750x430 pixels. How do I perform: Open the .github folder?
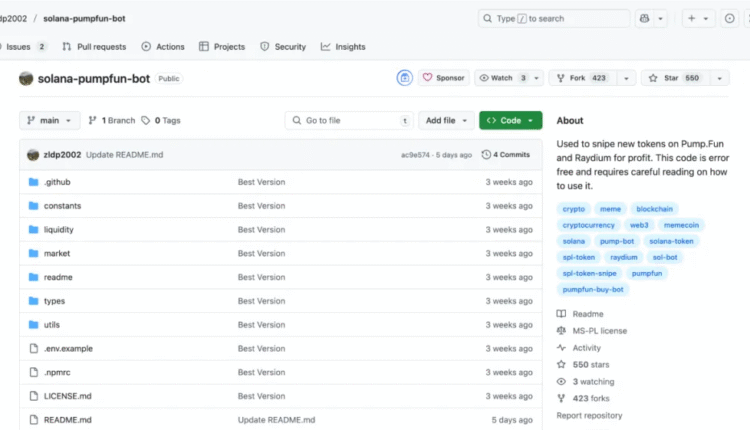56,182
